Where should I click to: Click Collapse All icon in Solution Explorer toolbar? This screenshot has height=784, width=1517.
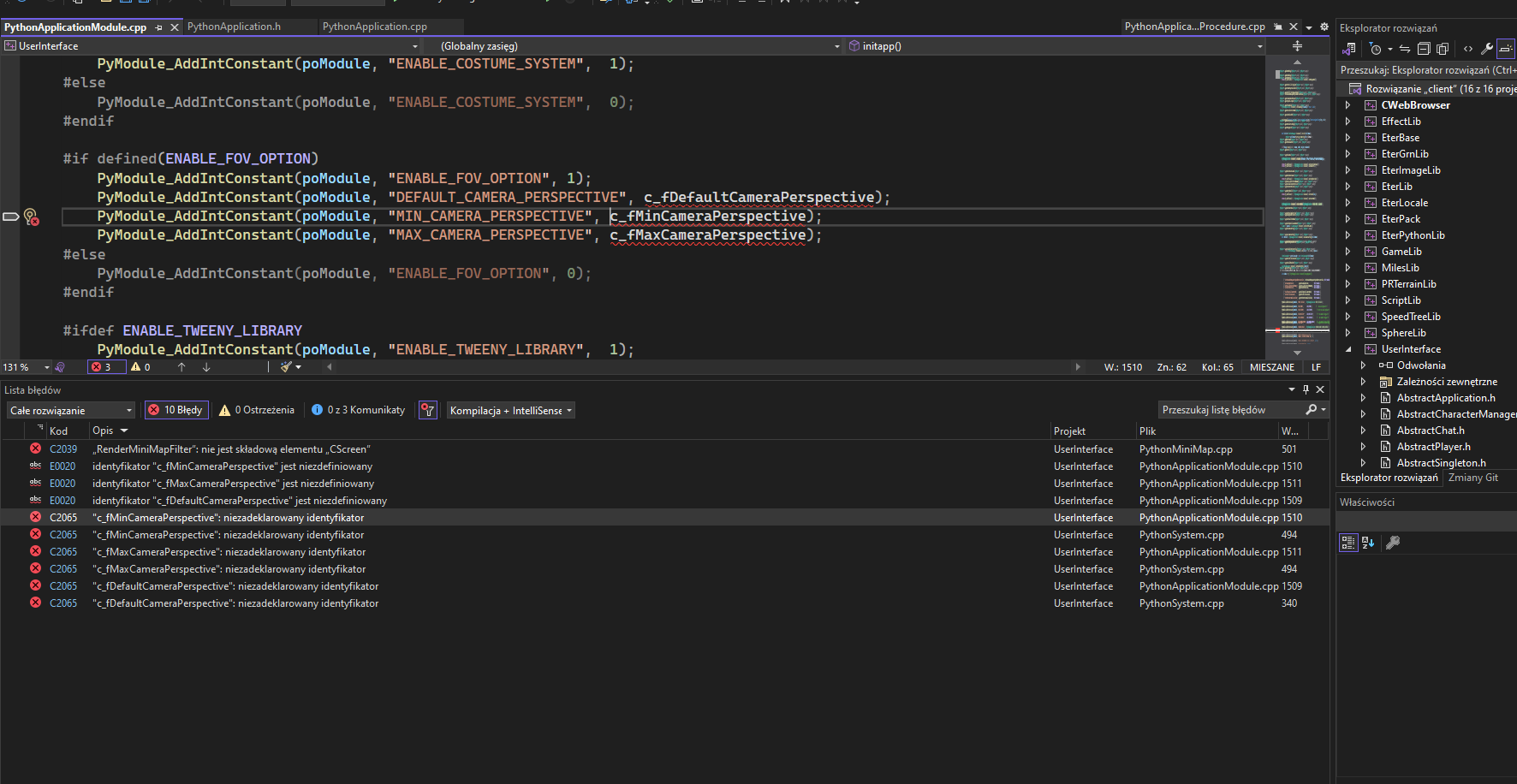1423,49
